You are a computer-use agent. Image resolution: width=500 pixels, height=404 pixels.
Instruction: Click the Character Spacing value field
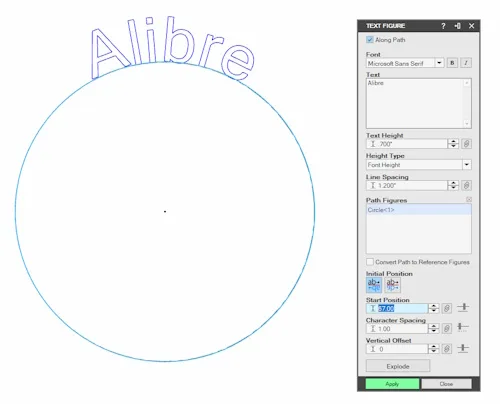(x=397, y=329)
